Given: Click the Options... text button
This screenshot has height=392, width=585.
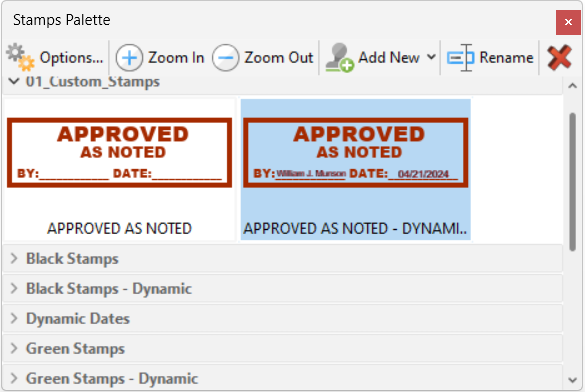Looking at the screenshot, I should (x=71, y=58).
